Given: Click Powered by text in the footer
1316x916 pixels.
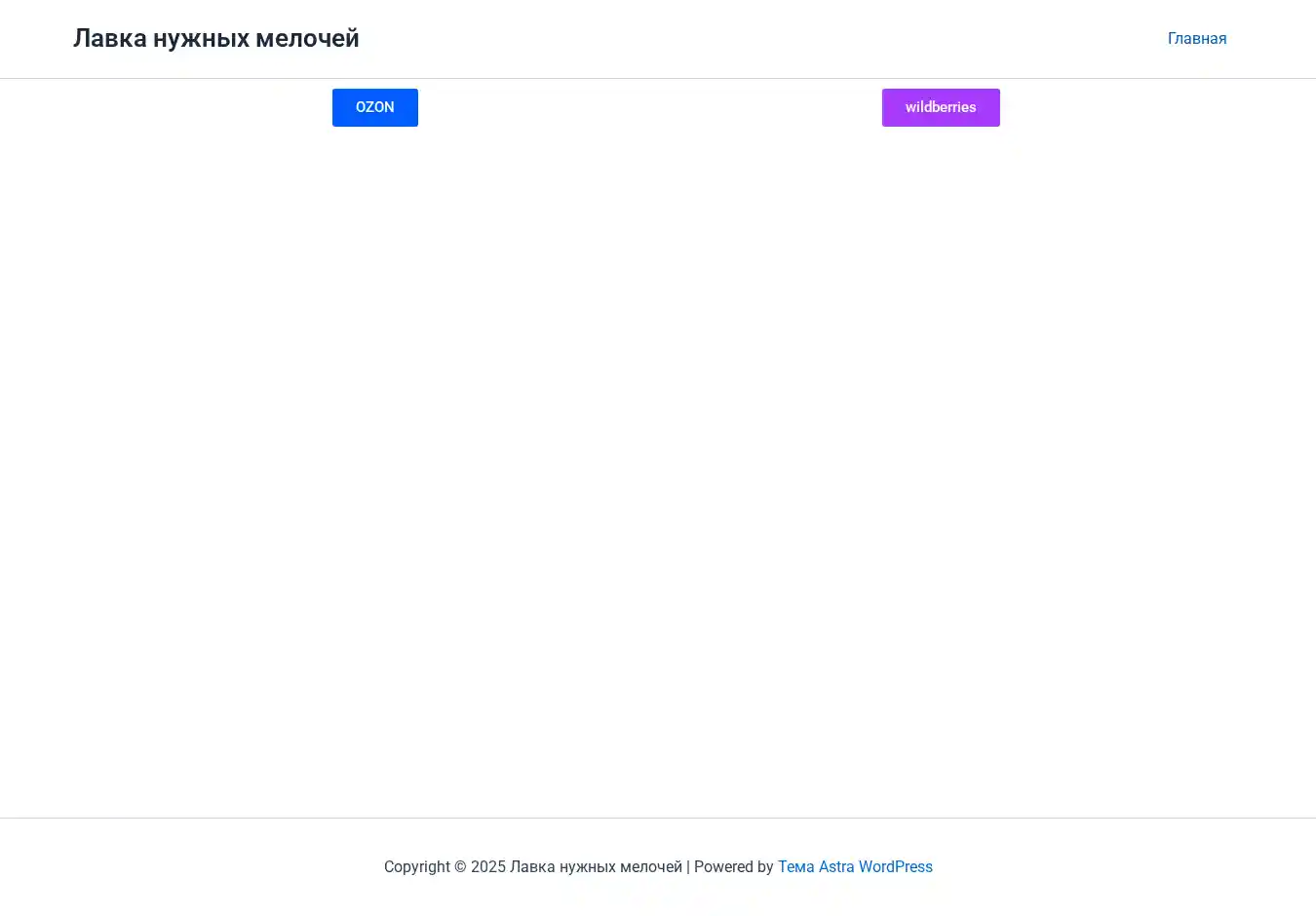Looking at the screenshot, I should (733, 866).
